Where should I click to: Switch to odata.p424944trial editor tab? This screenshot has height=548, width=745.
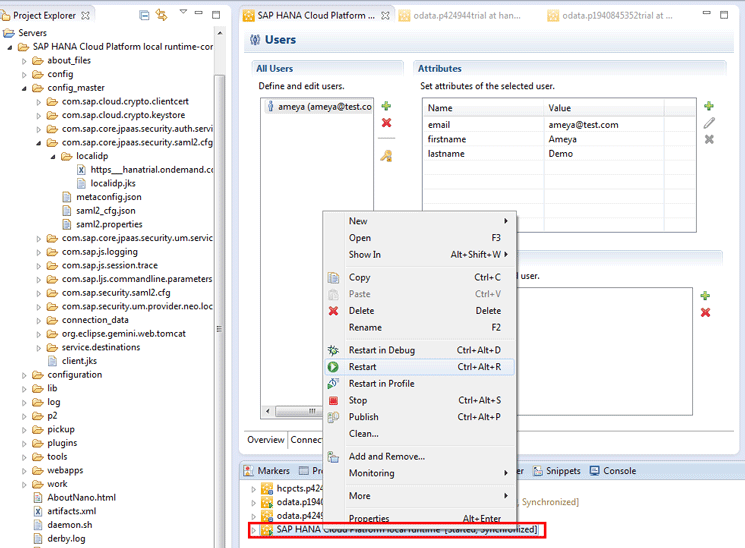pyautogui.click(x=461, y=16)
